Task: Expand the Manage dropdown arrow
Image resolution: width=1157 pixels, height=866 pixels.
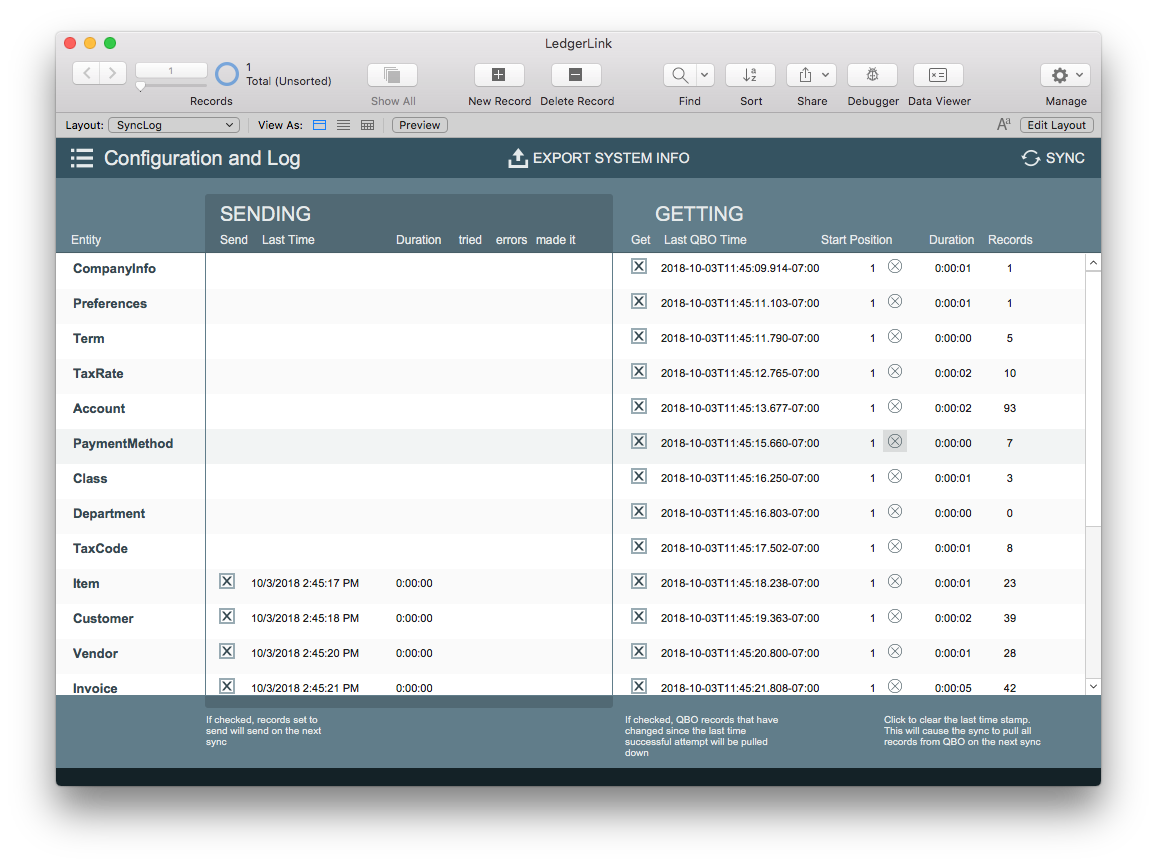Action: pos(1080,75)
